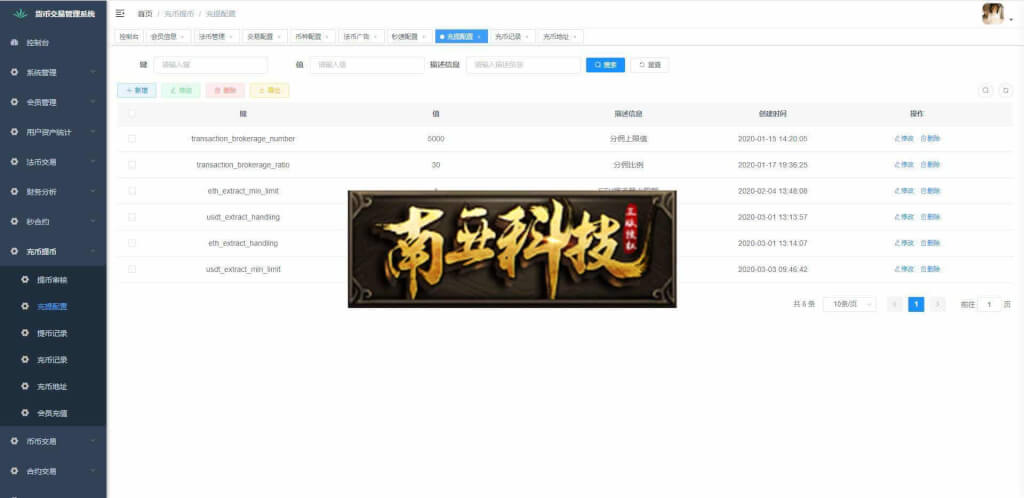Close the 交易配置 tab with its x
Screen dimensions: 1024x498
click(279, 37)
